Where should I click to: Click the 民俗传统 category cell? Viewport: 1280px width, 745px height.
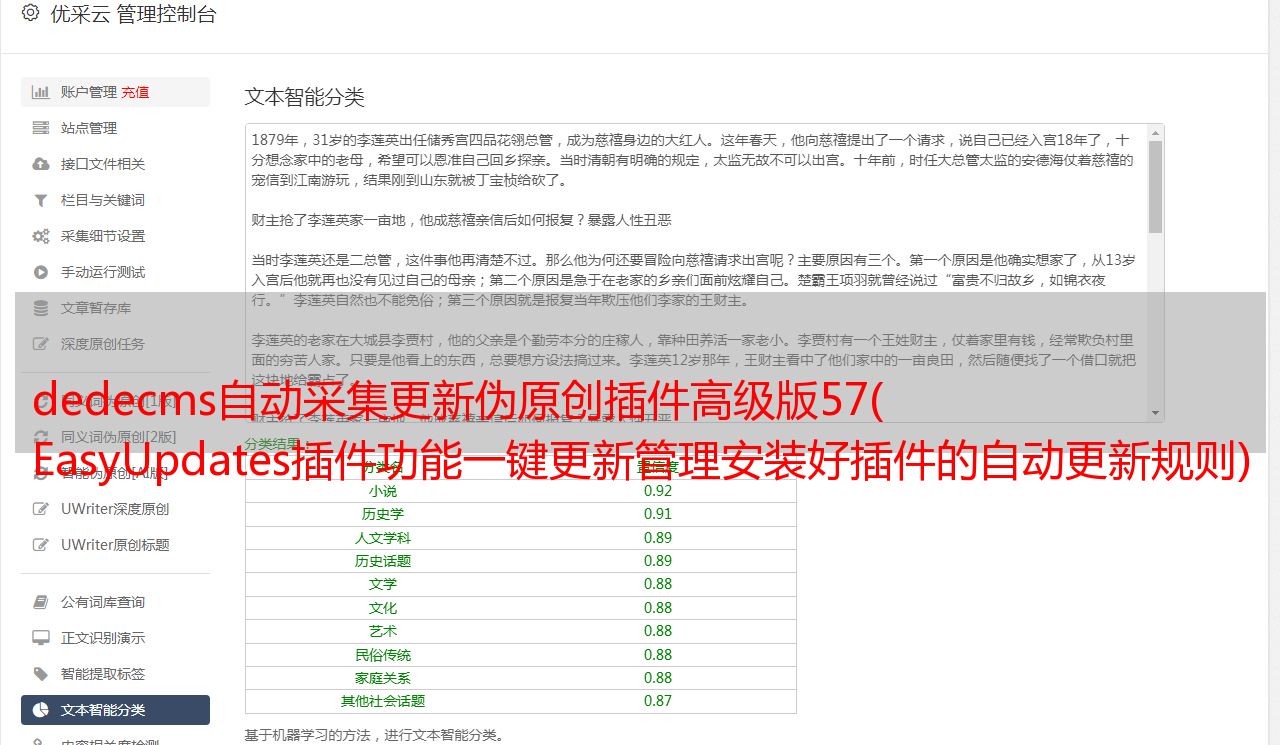tap(383, 655)
